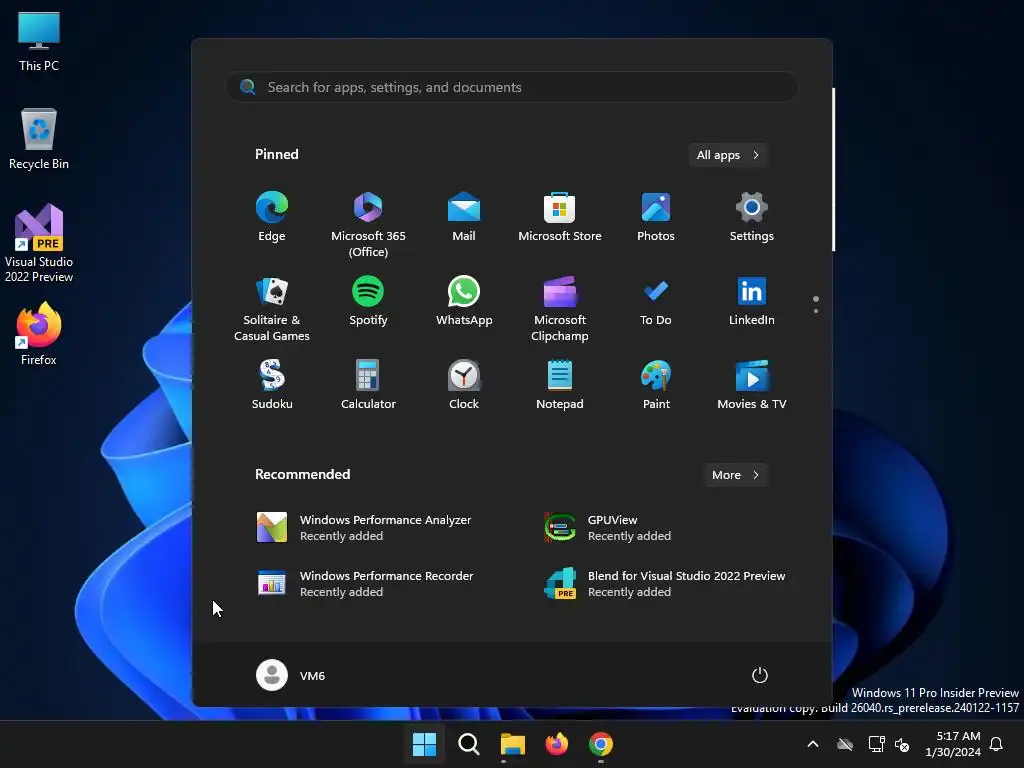Open File Explorer from taskbar
This screenshot has height=768, width=1024.
[x=513, y=744]
